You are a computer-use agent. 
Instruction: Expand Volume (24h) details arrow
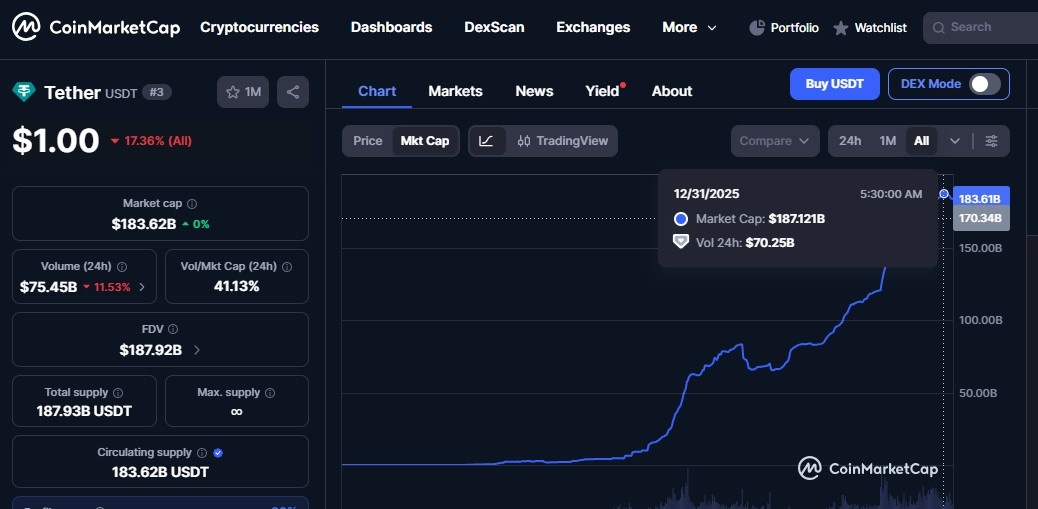[142, 287]
